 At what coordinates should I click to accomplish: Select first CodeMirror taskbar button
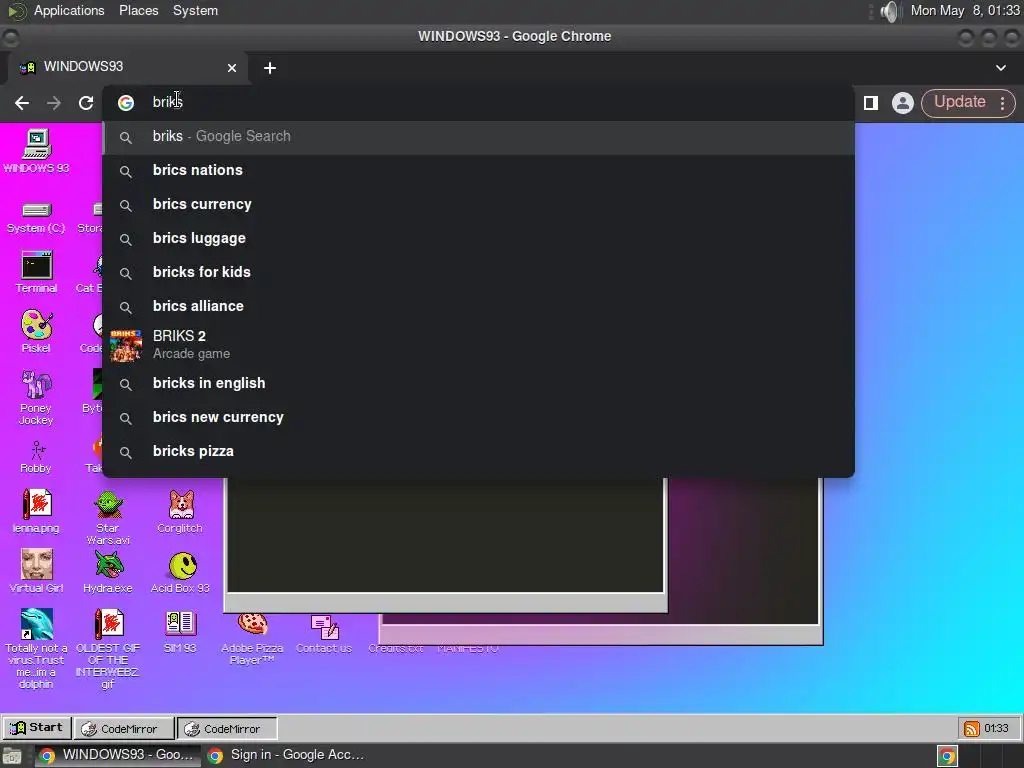pyautogui.click(x=124, y=728)
